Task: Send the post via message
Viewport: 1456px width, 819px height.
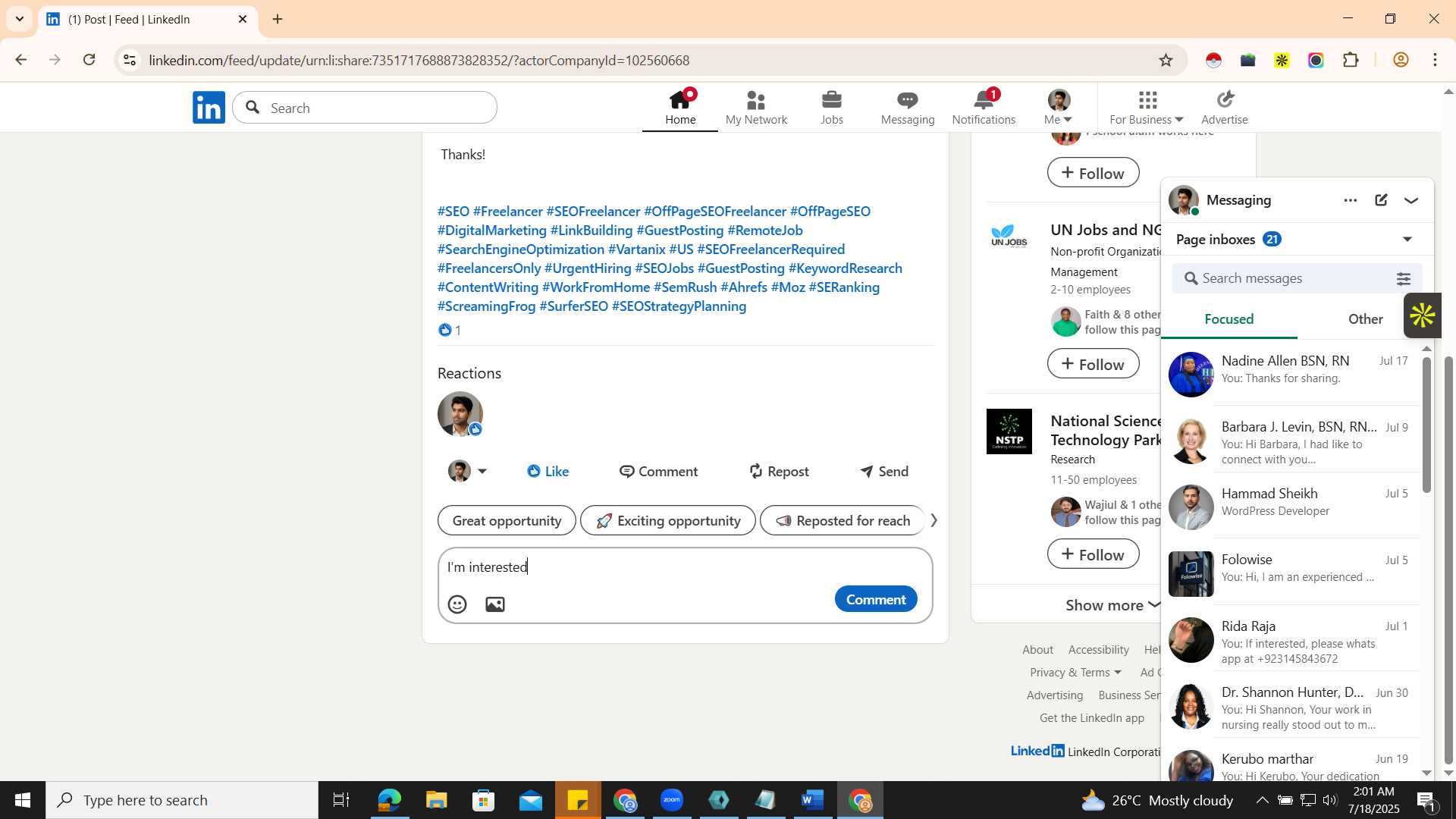Action: (x=884, y=472)
